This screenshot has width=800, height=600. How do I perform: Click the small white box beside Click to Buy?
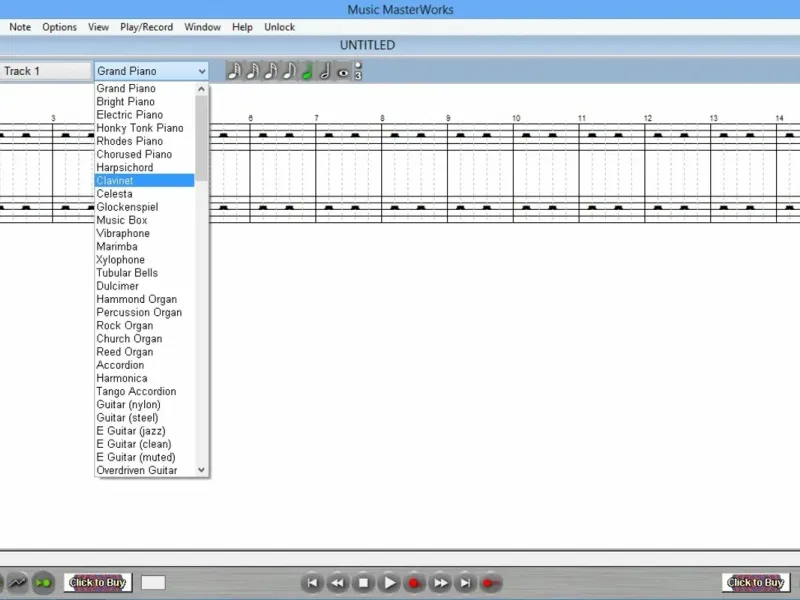153,582
